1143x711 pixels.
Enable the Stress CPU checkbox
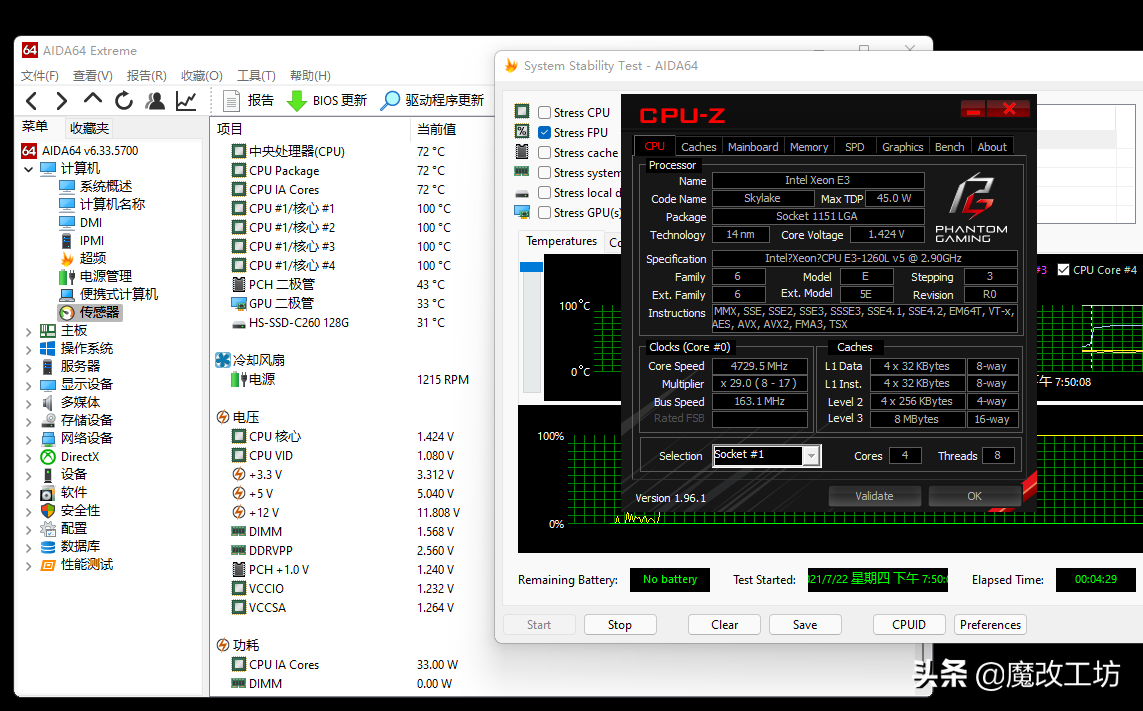545,113
